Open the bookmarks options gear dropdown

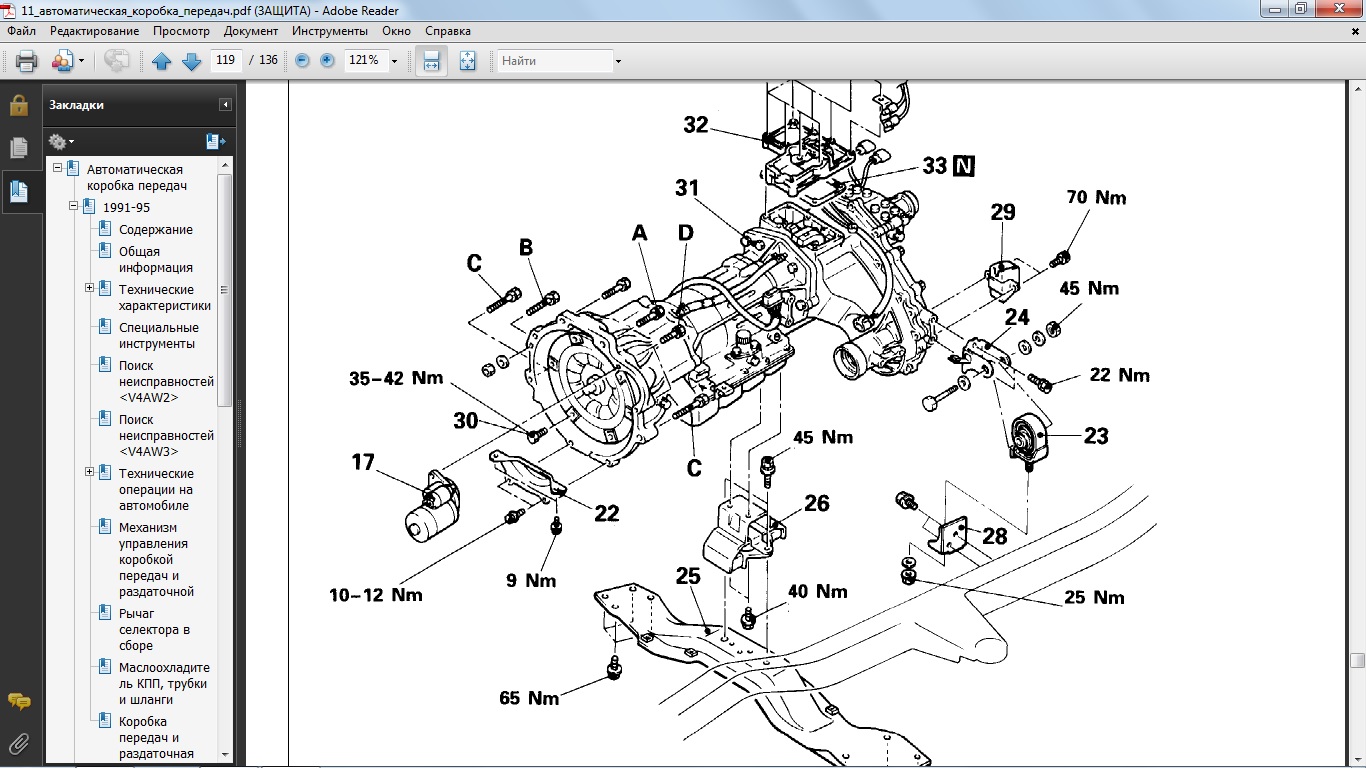[61, 142]
